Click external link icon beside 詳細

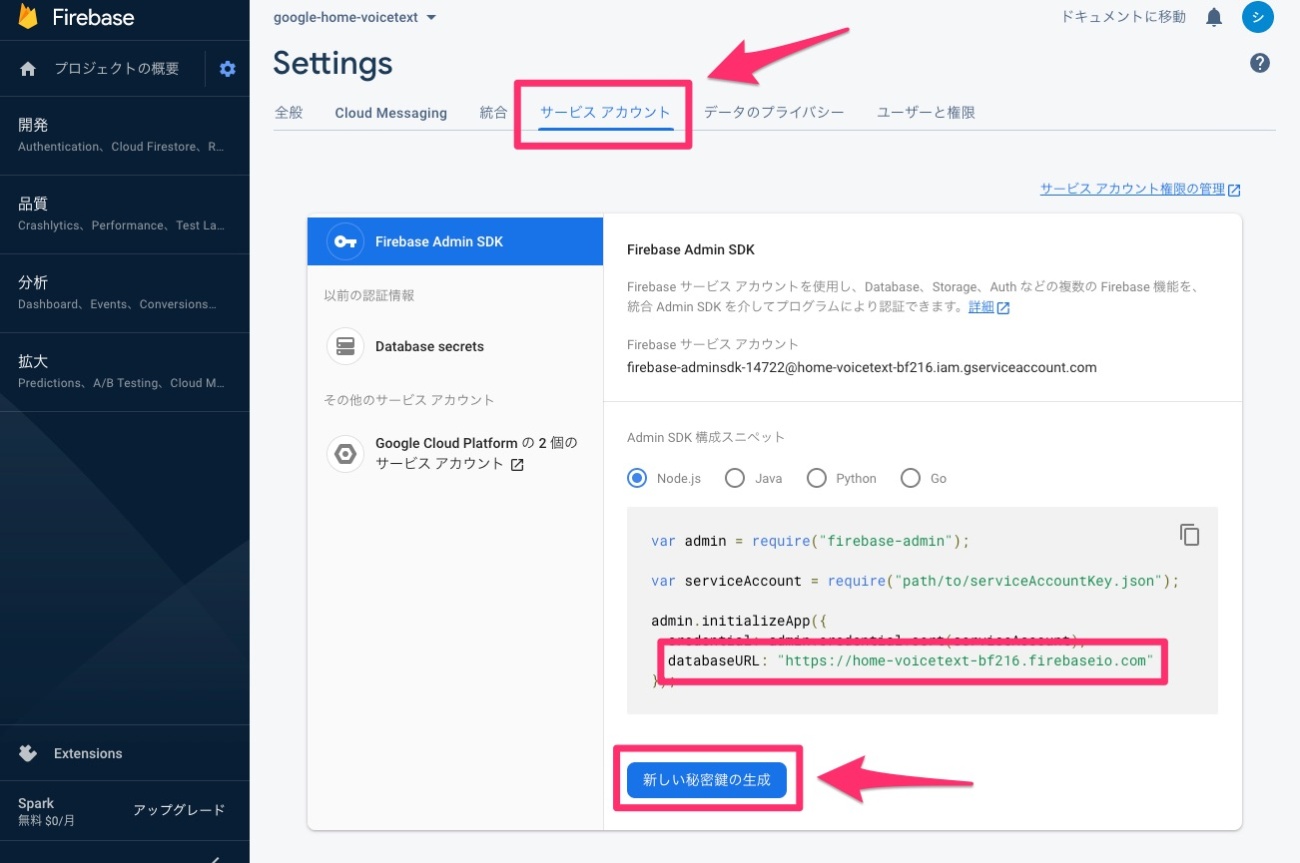coord(1003,308)
